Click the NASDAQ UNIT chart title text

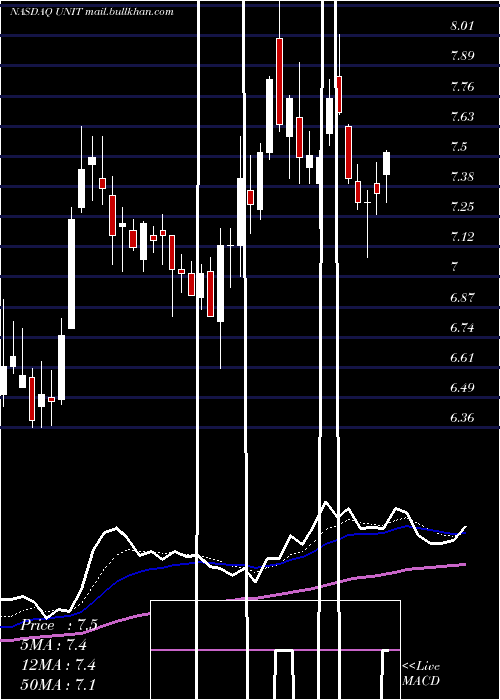[92, 12]
